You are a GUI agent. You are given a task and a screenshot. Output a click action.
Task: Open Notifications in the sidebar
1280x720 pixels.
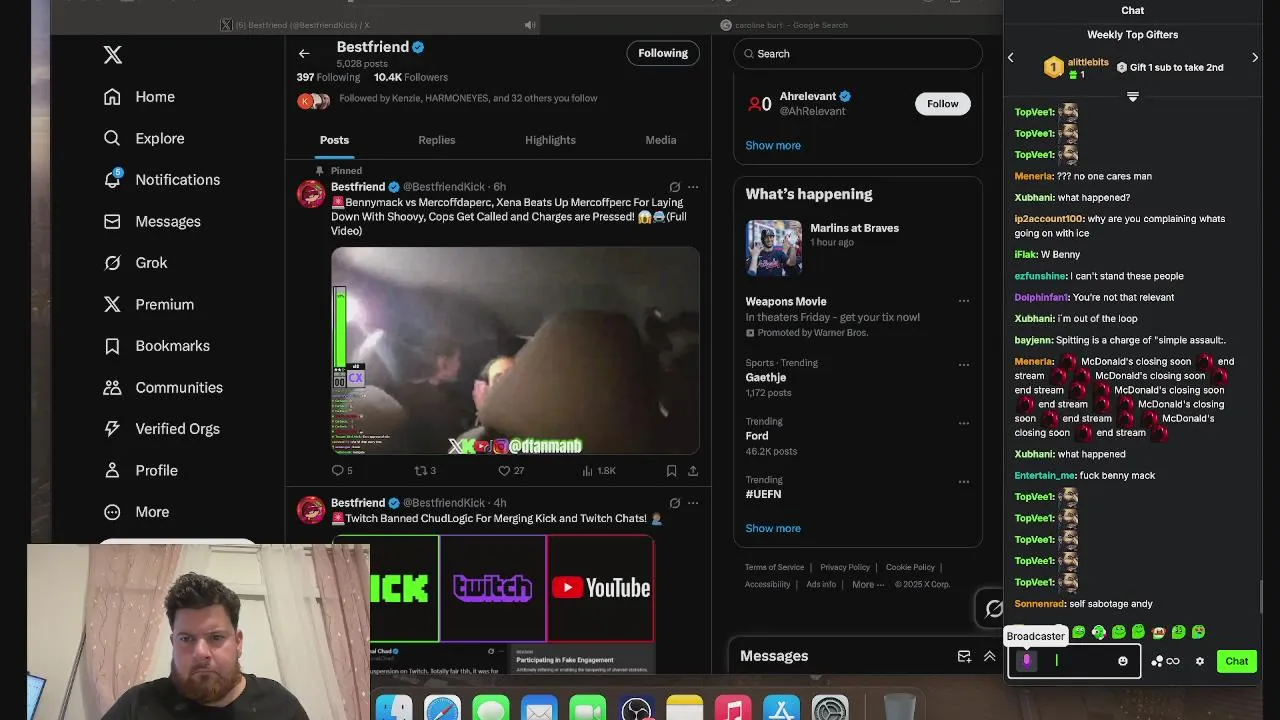coord(162,180)
